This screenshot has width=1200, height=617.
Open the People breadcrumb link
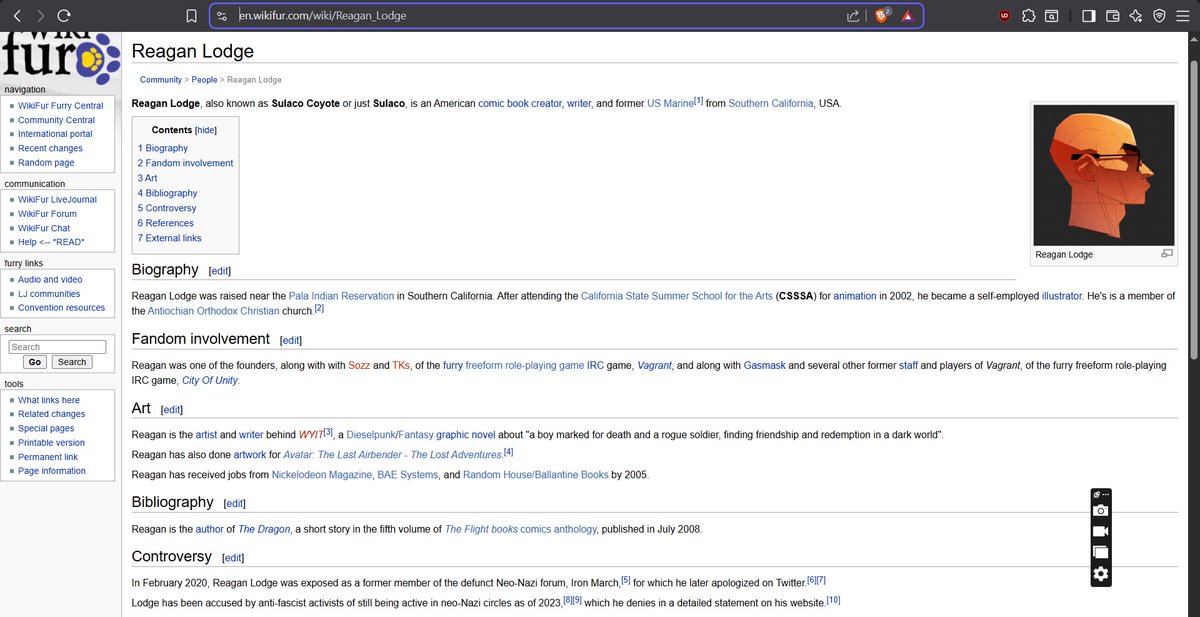[204, 80]
